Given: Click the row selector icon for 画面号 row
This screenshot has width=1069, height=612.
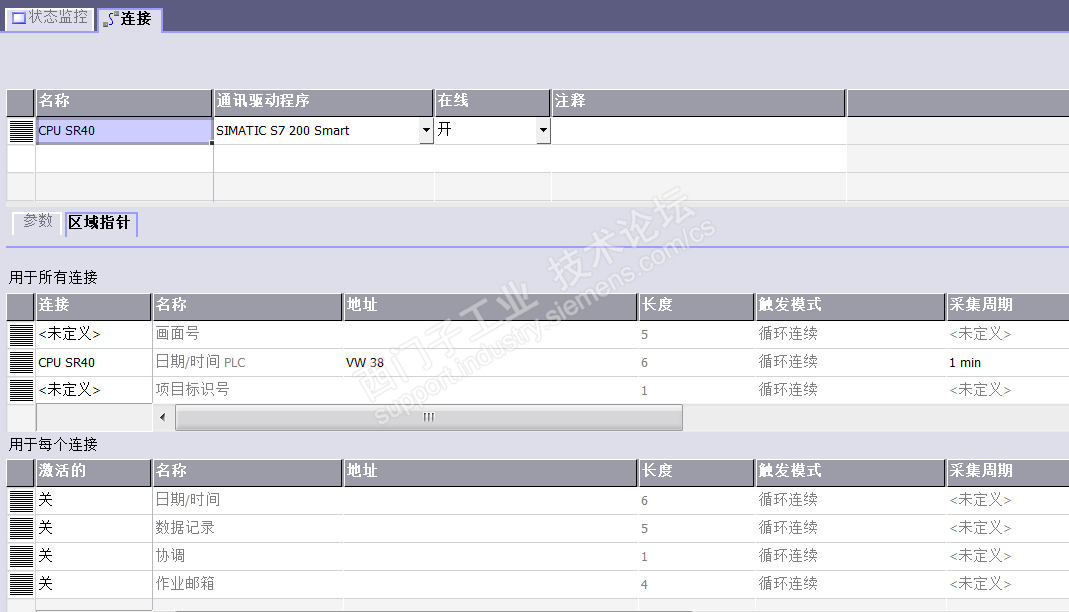Looking at the screenshot, I should [21, 334].
